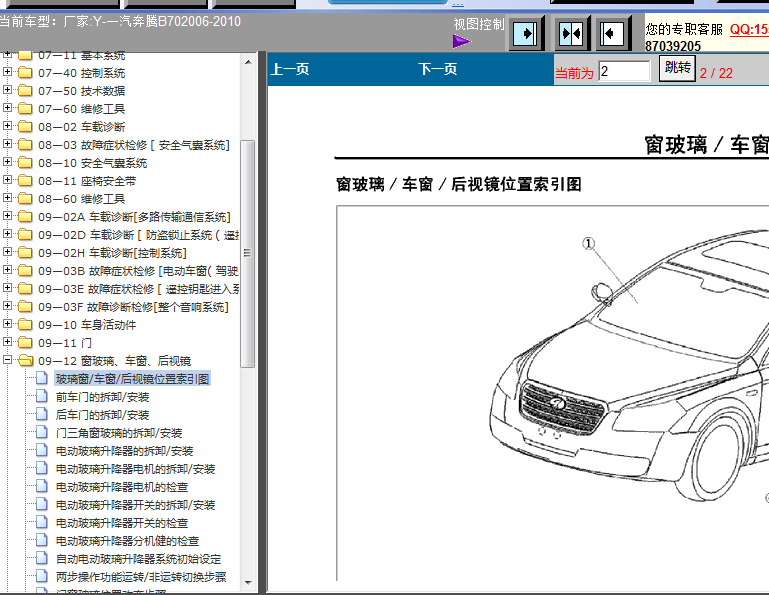Image resolution: width=769 pixels, height=595 pixels.
Task: Expand the 09-11 门 node
Action: click(7, 341)
